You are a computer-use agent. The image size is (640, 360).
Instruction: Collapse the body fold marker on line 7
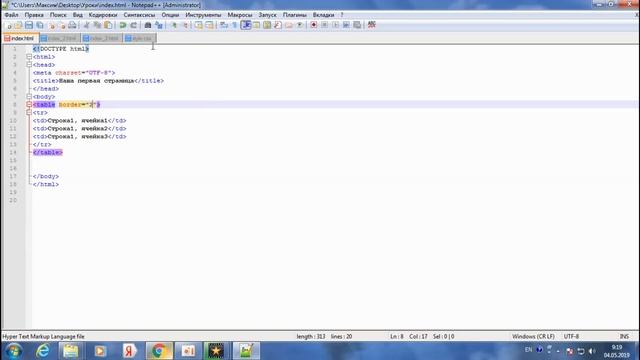(x=29, y=97)
